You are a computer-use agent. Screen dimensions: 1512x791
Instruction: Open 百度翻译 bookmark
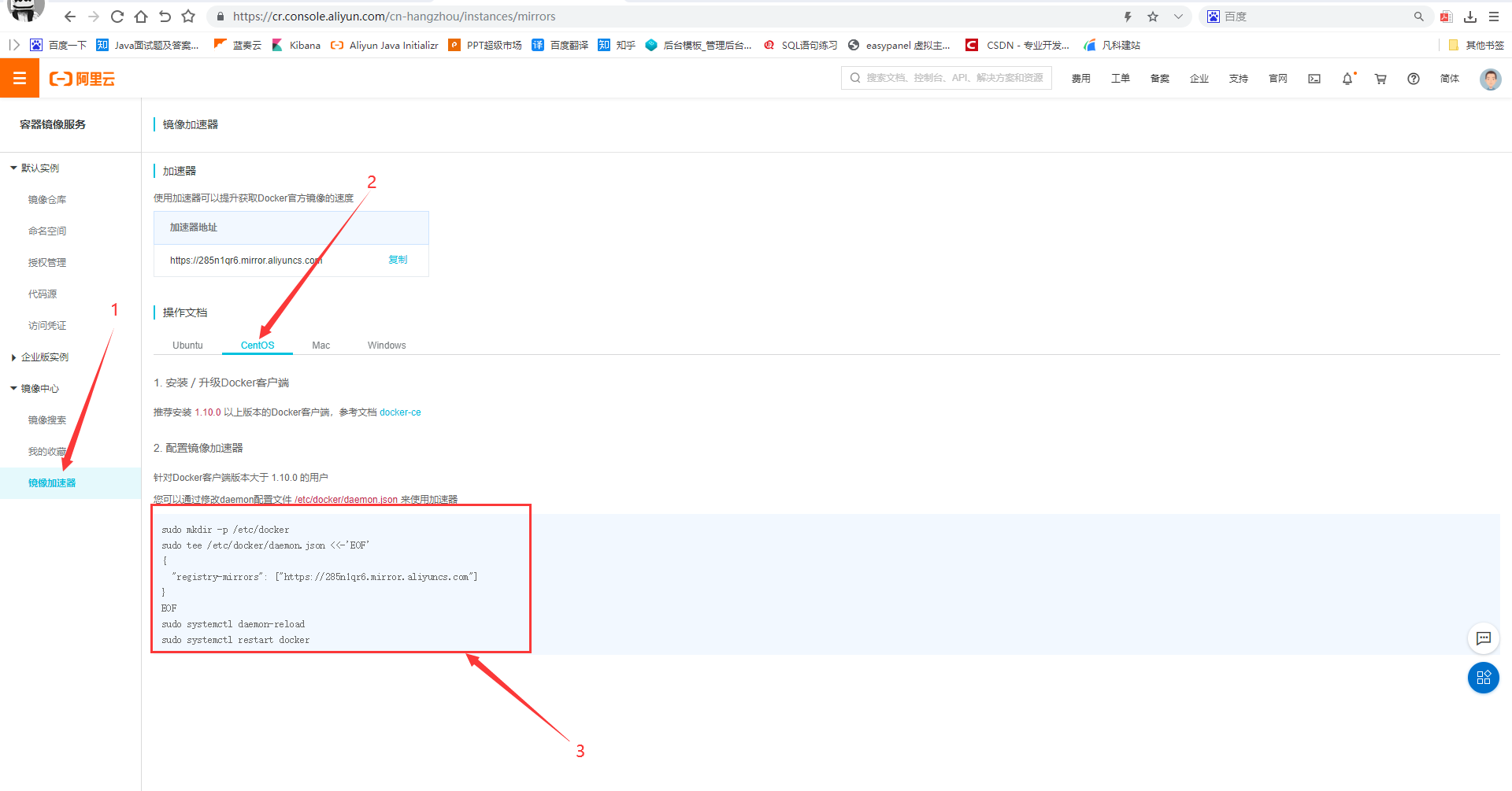560,45
